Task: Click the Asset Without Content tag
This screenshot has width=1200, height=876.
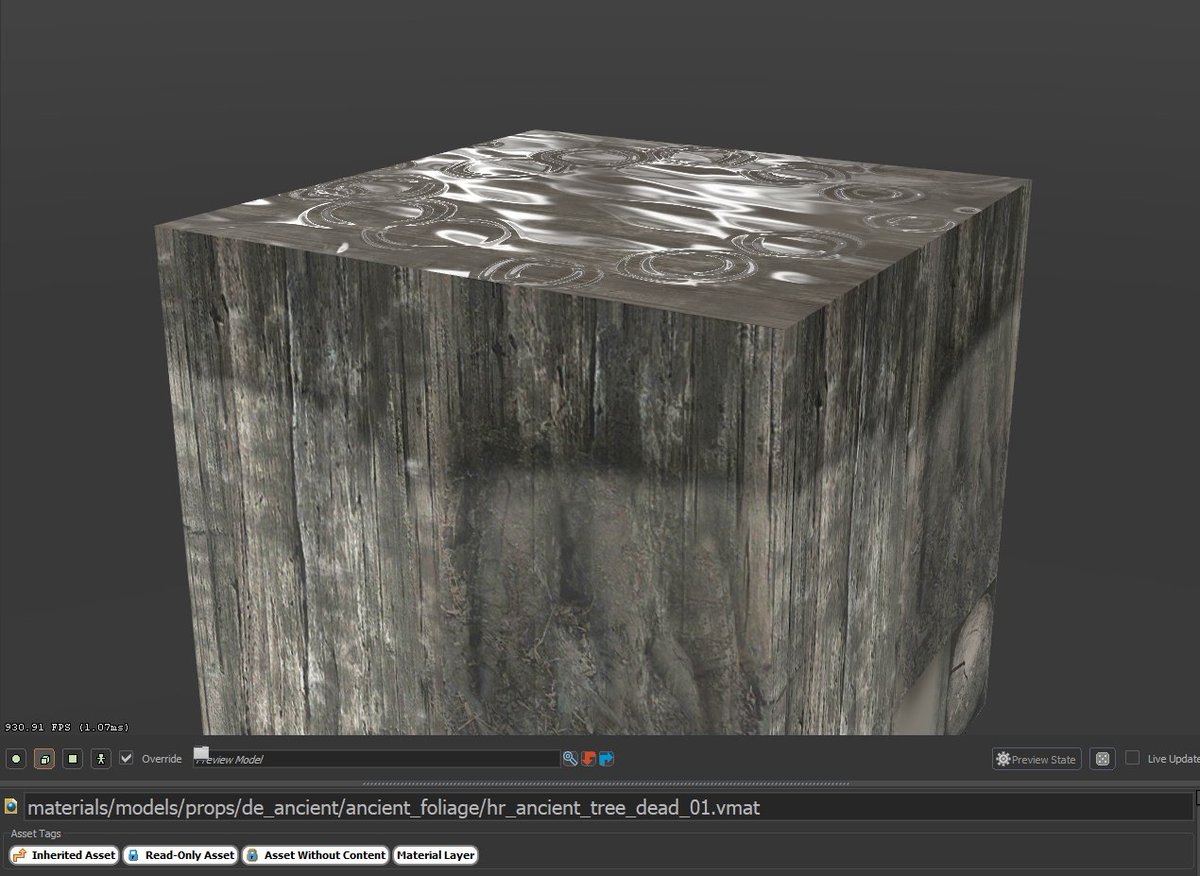Action: (x=316, y=855)
